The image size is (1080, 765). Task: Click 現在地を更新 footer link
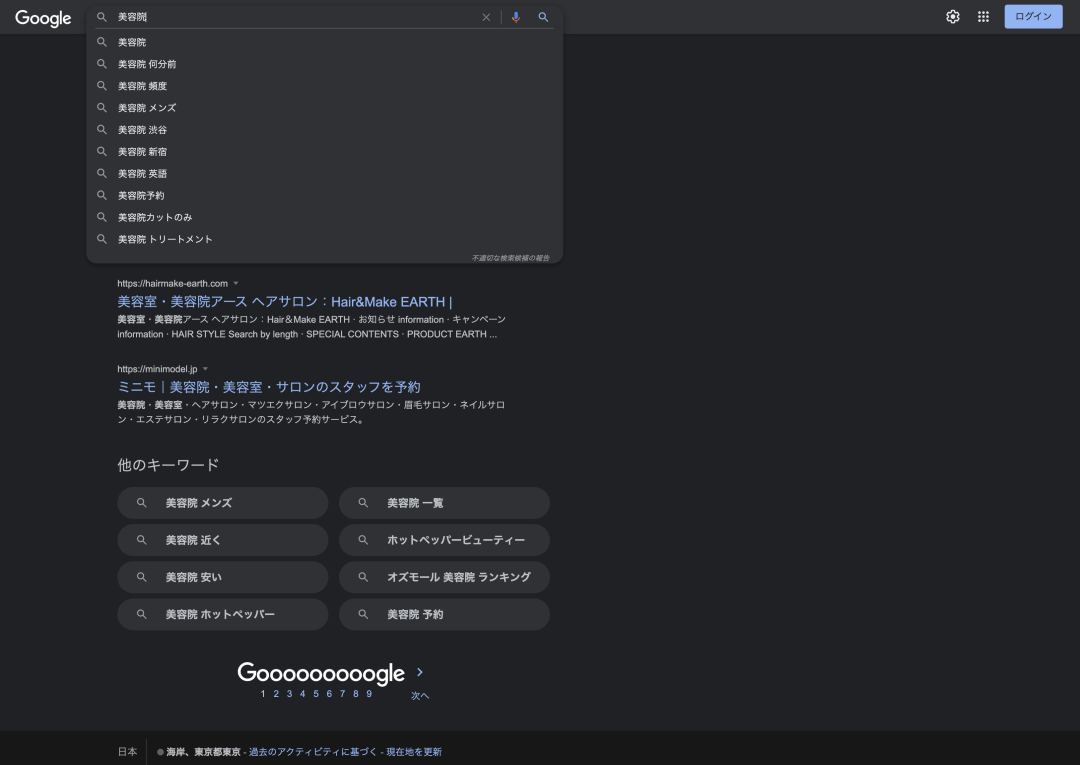[x=414, y=752]
